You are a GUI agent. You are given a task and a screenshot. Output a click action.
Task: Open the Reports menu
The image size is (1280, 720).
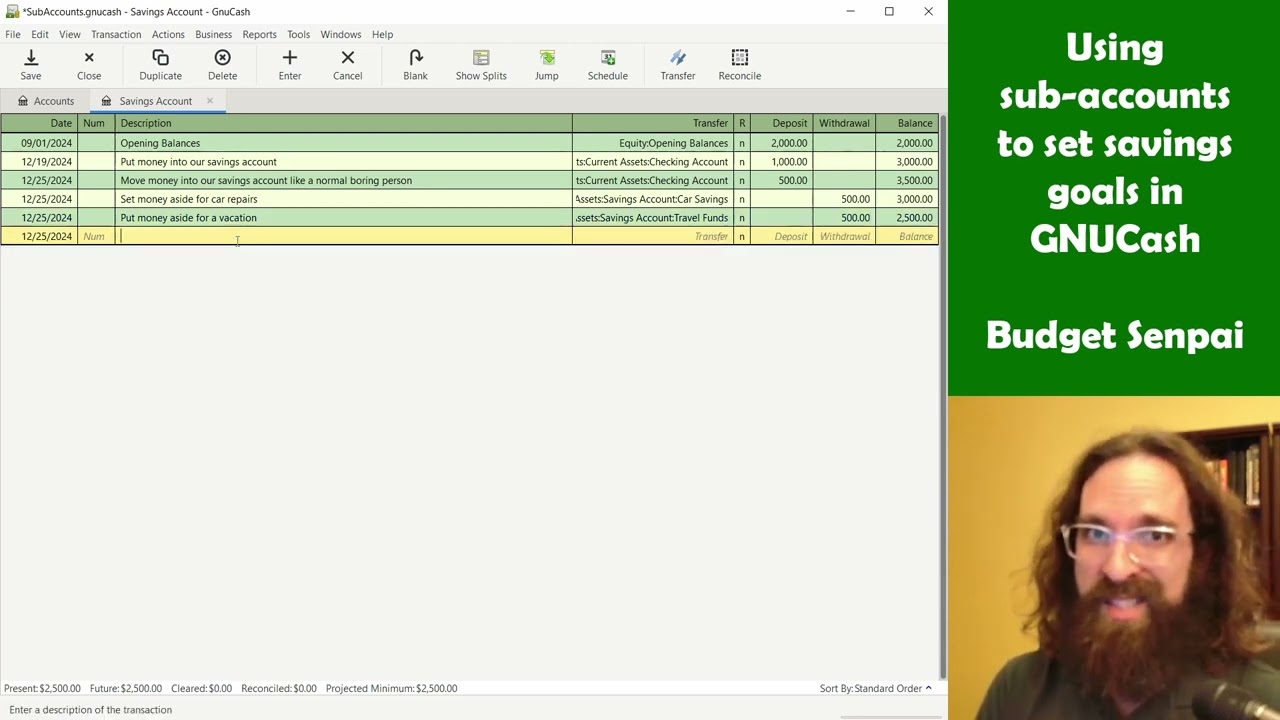pos(259,34)
